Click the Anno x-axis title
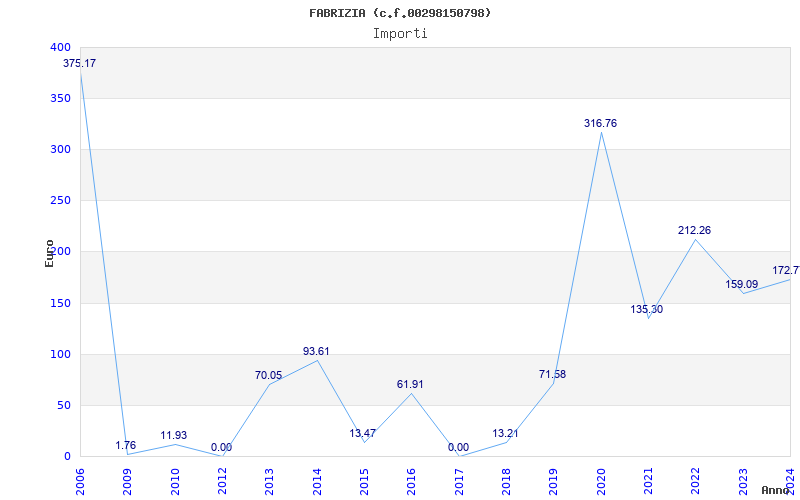Viewport: 800px width, 500px height. [x=776, y=490]
